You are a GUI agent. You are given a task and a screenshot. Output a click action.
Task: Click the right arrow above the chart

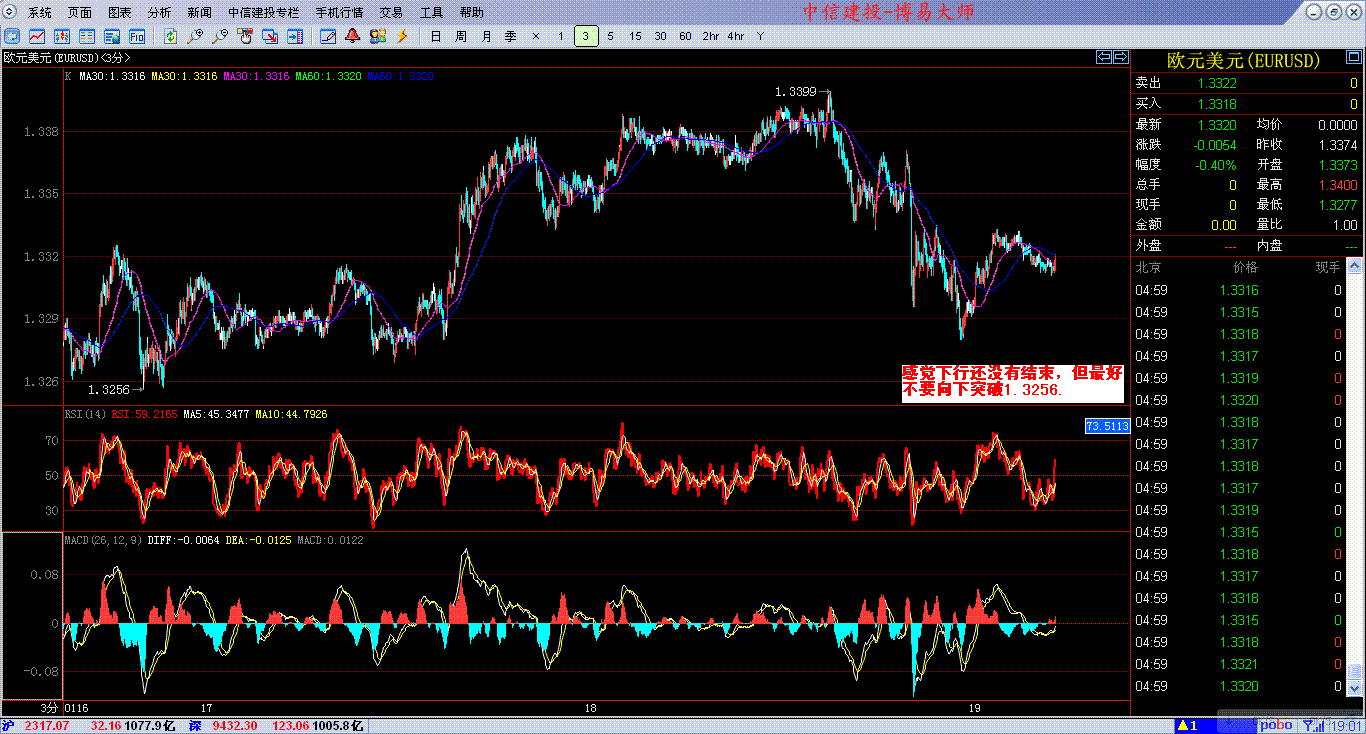coord(1121,57)
